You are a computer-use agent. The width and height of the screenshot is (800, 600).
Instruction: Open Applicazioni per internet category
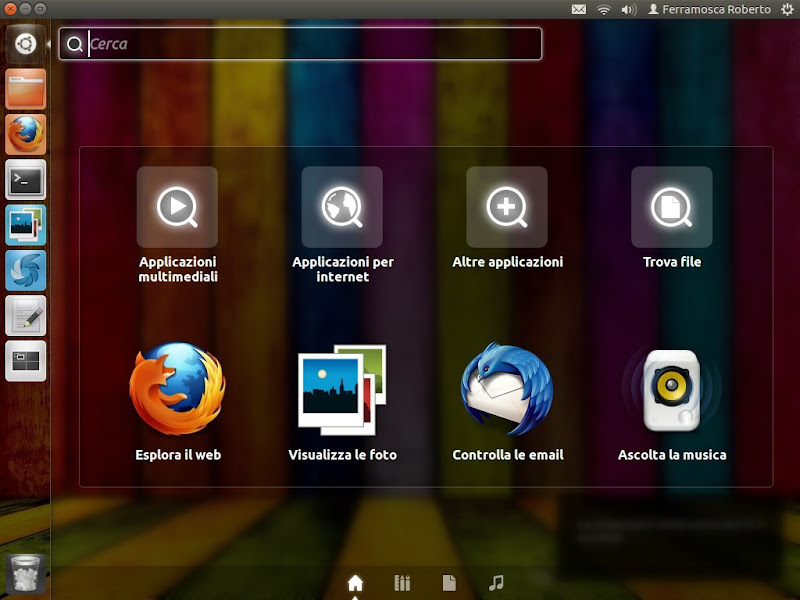[342, 224]
